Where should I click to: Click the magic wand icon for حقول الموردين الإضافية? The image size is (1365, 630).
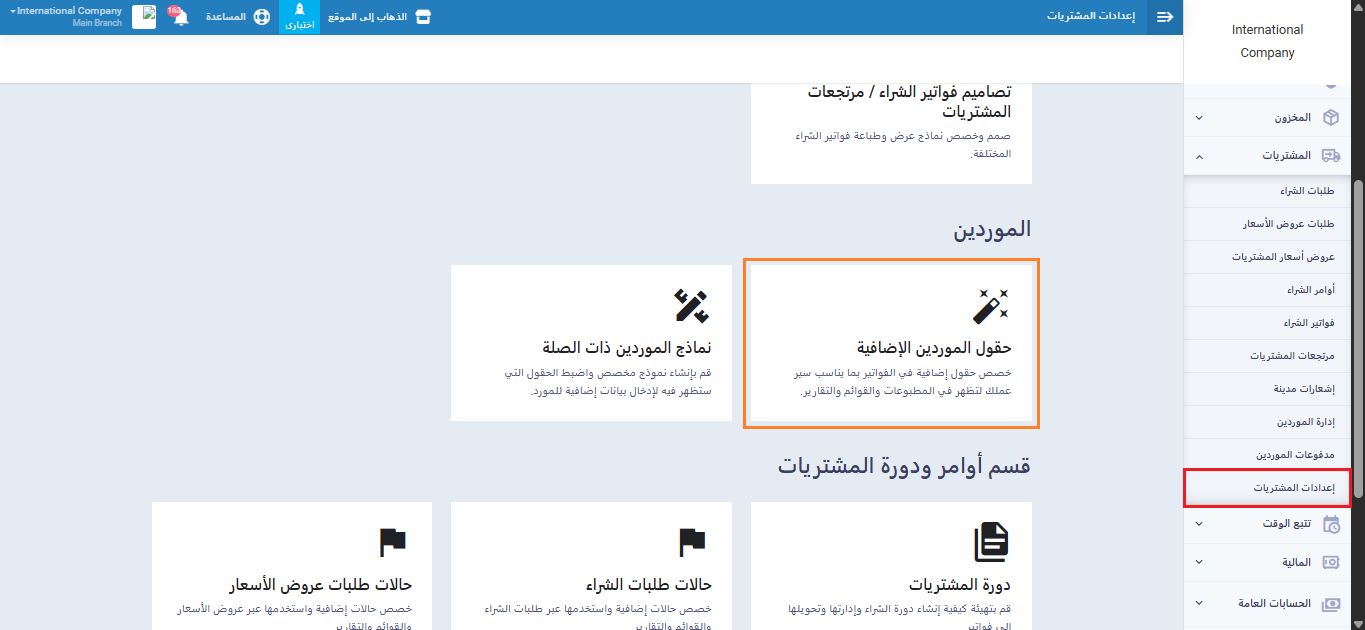point(990,306)
